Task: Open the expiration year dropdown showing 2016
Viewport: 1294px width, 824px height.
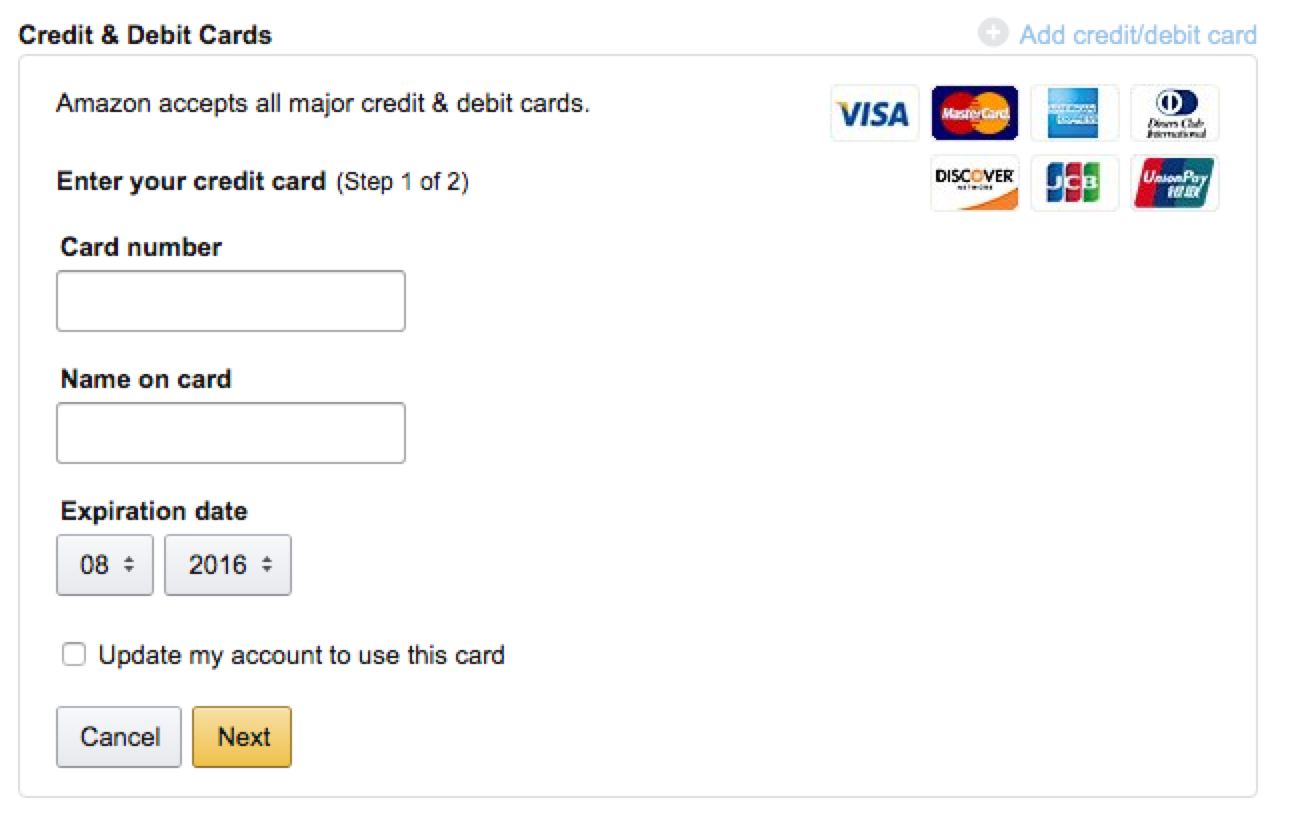Action: (x=228, y=565)
